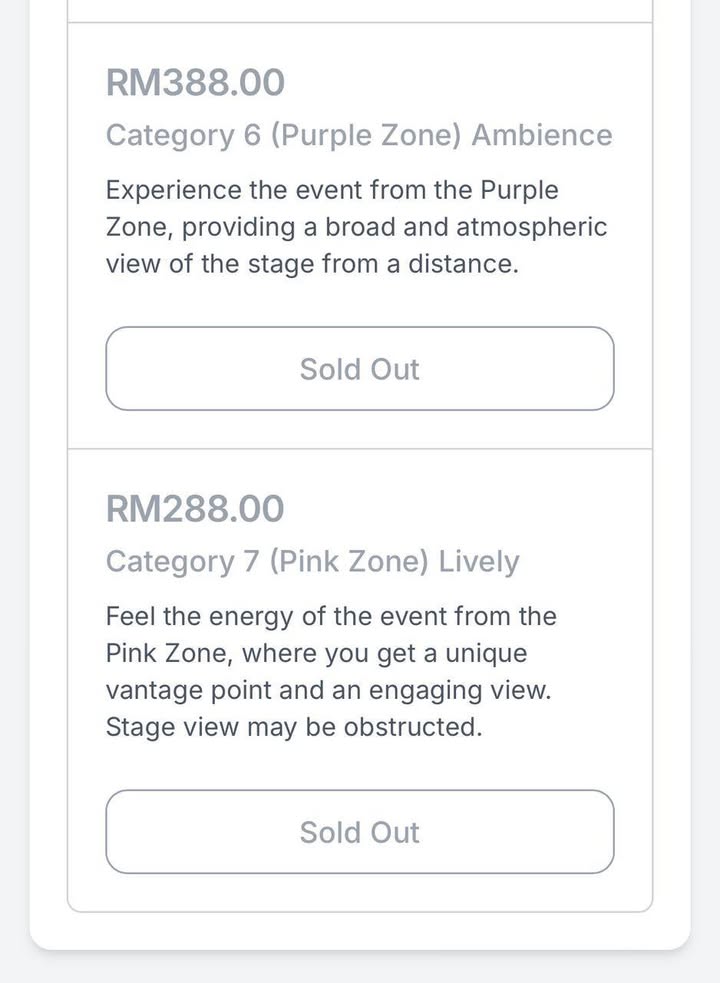Click the RM388.00 price
The width and height of the screenshot is (720, 983).
[x=195, y=83]
